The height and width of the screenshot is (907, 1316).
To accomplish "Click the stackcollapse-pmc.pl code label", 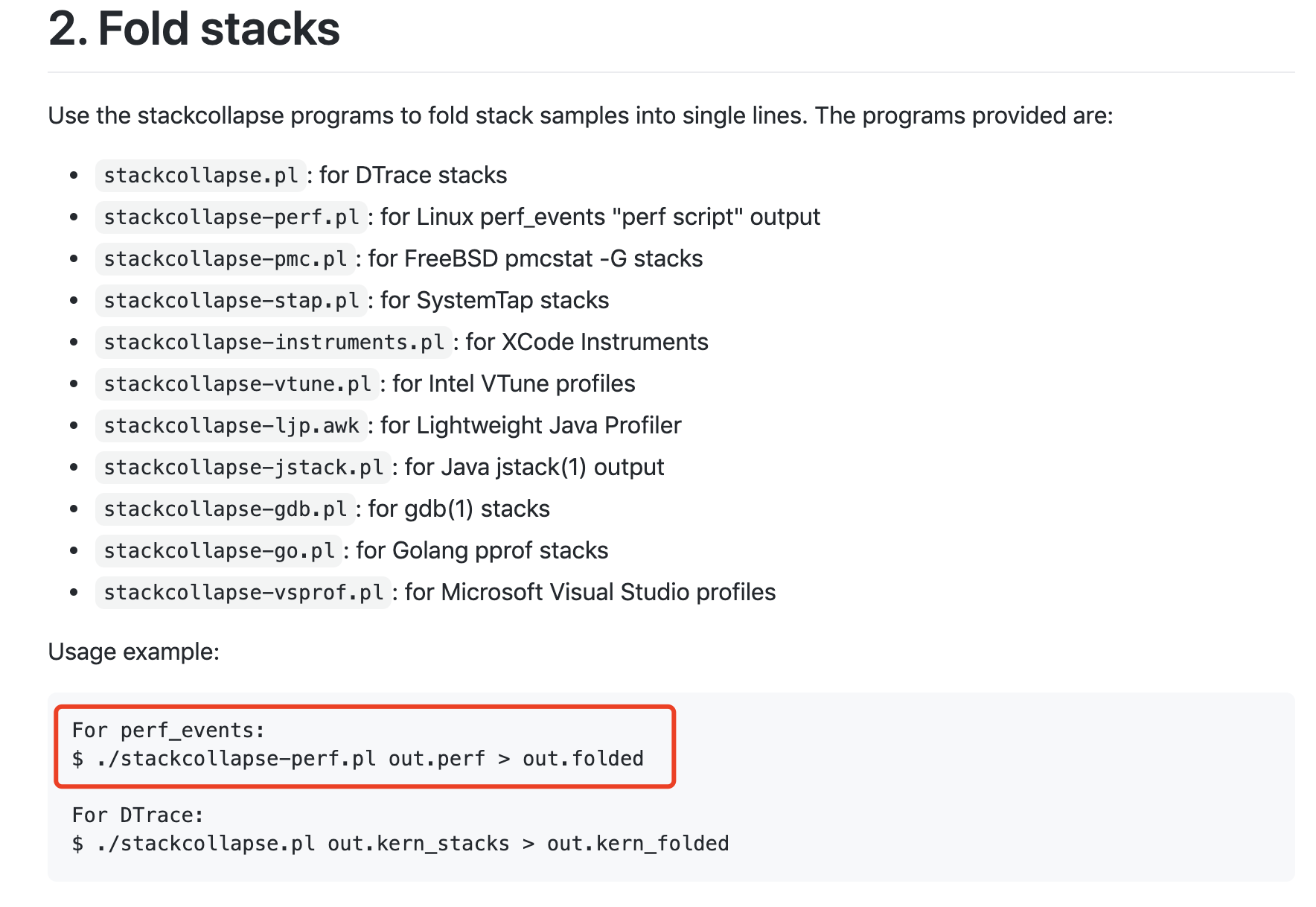I will point(226,258).
